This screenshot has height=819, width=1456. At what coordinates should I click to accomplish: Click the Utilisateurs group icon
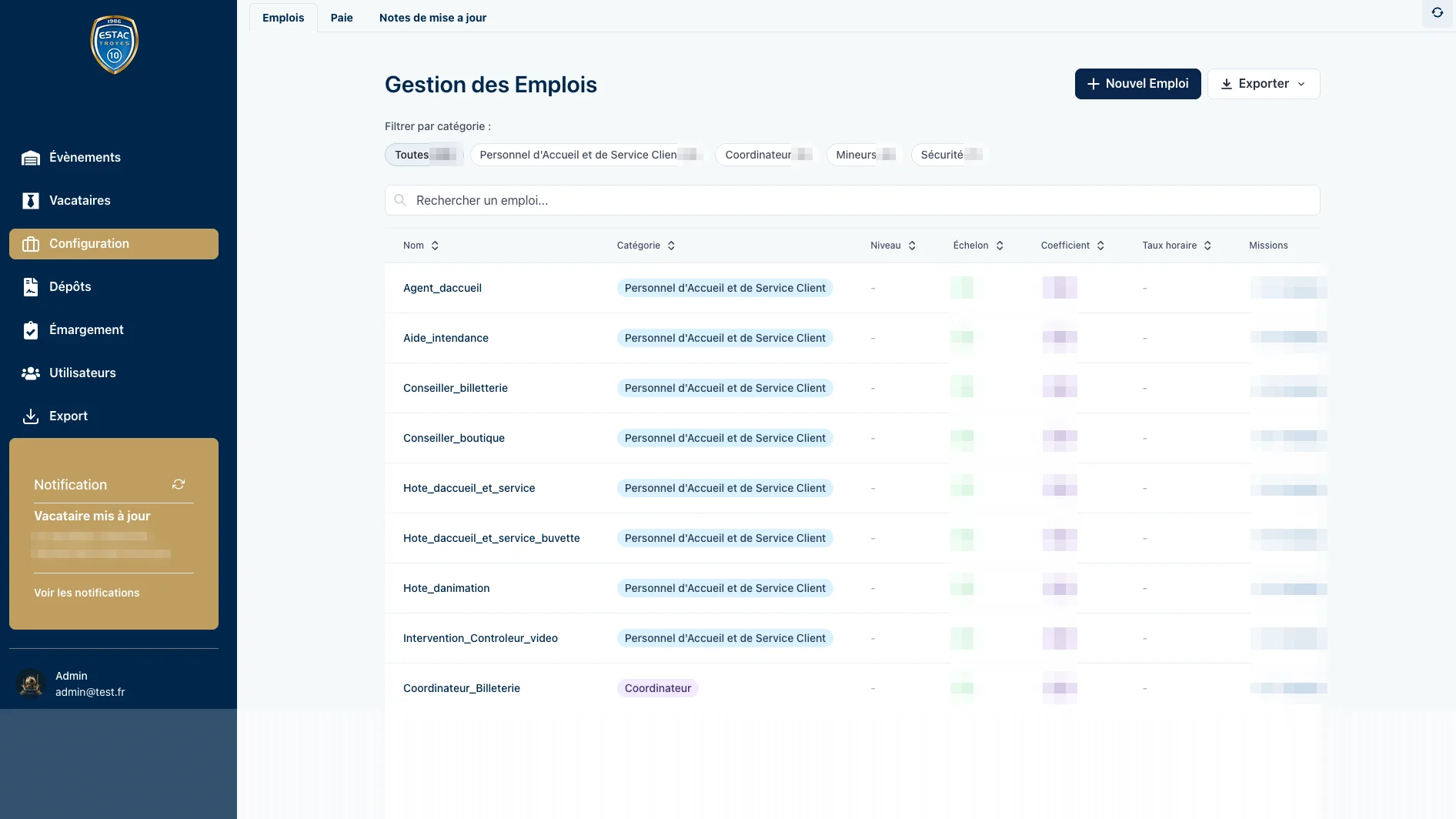tap(31, 373)
